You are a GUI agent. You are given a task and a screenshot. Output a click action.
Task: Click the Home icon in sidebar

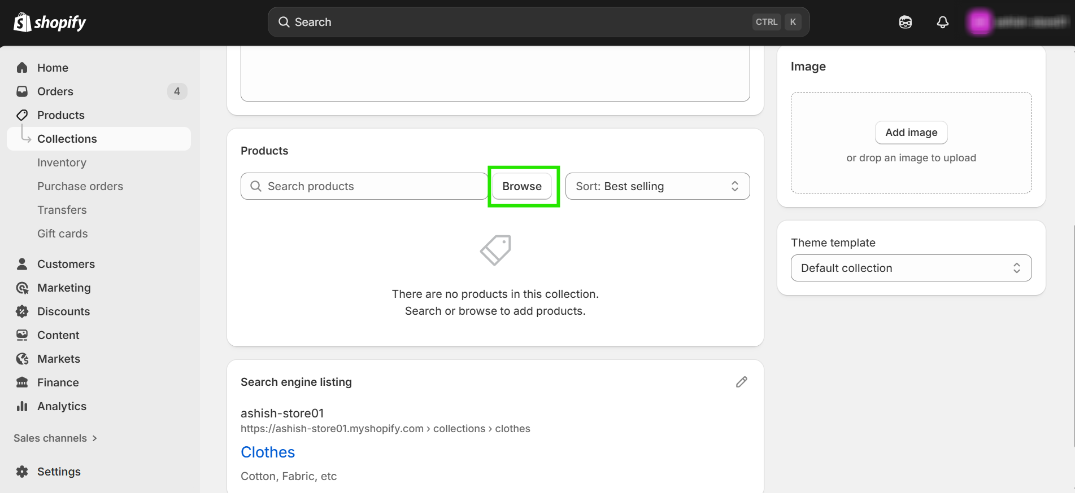pos(22,68)
